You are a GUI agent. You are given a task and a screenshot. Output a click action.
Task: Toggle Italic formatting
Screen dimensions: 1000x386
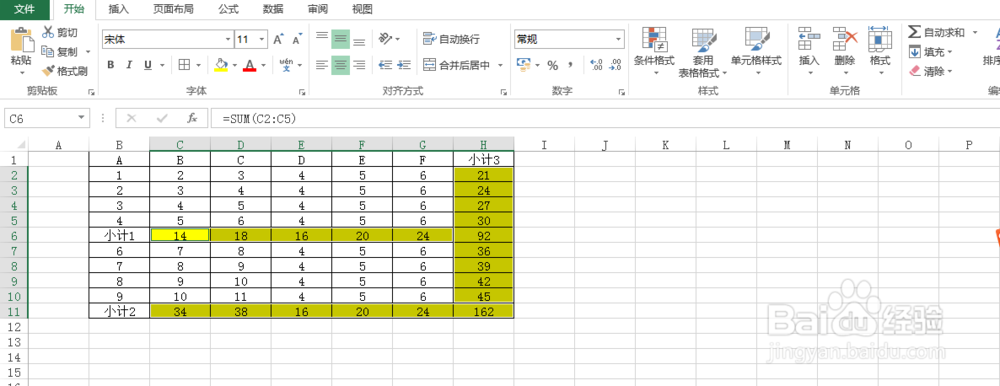pyautogui.click(x=129, y=64)
